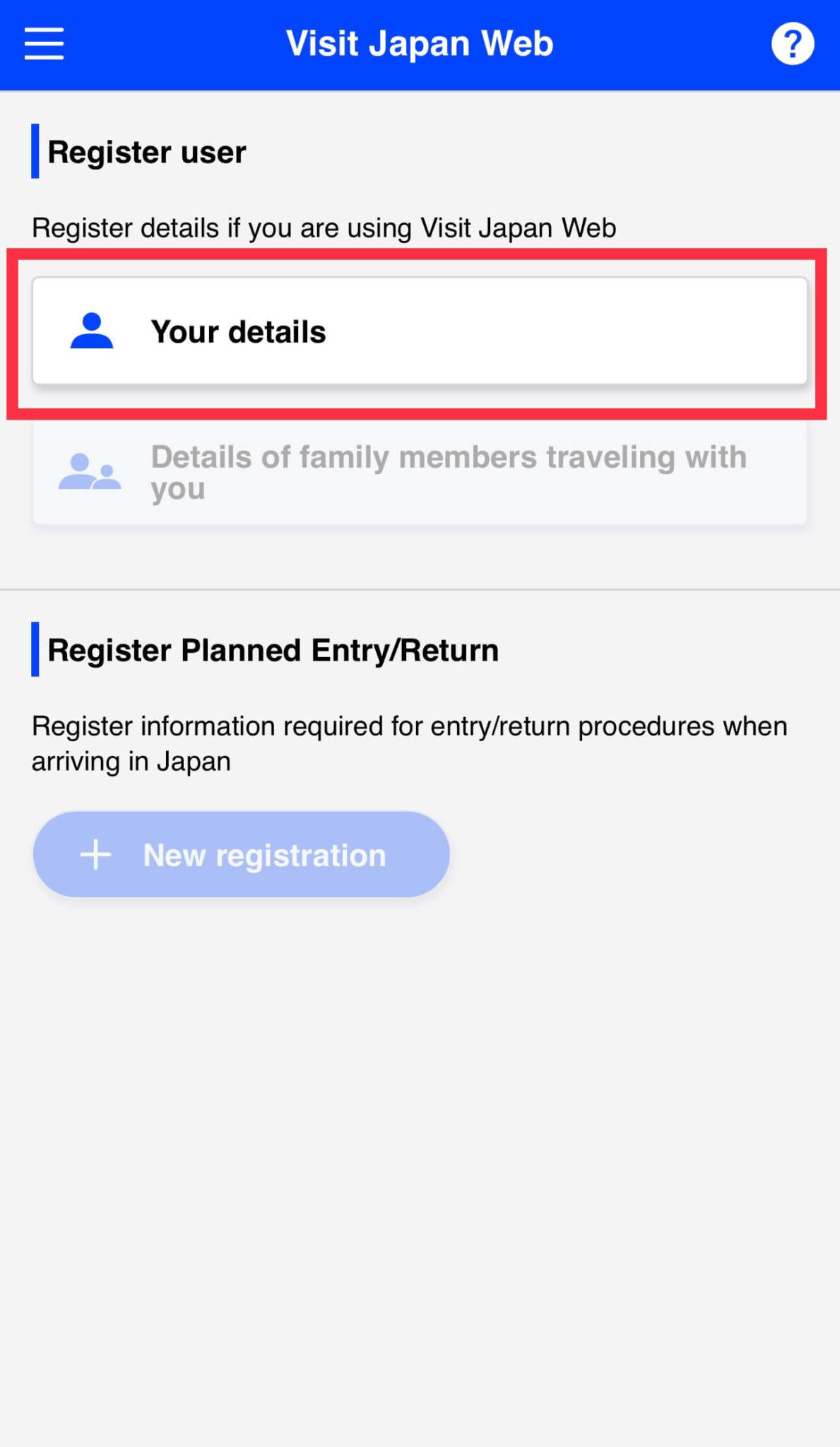Screen dimensions: 840x1447
Task: Click the entry/return procedures description text
Action: point(410,742)
